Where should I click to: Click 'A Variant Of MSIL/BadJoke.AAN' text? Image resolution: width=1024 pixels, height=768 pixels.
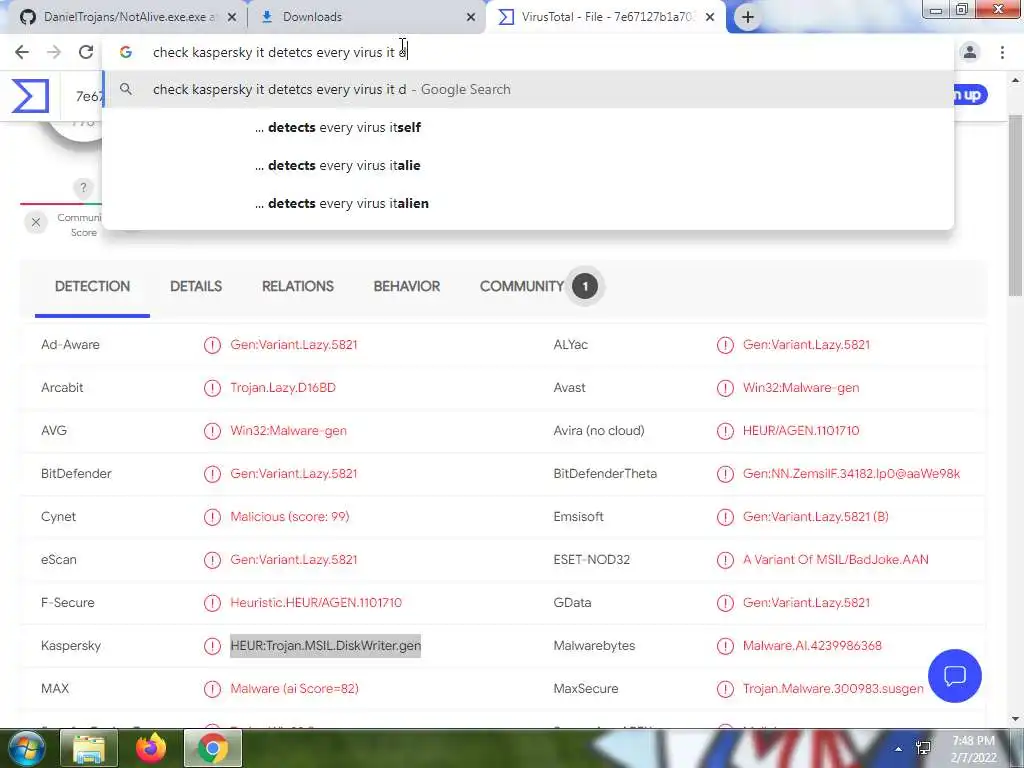tap(835, 560)
